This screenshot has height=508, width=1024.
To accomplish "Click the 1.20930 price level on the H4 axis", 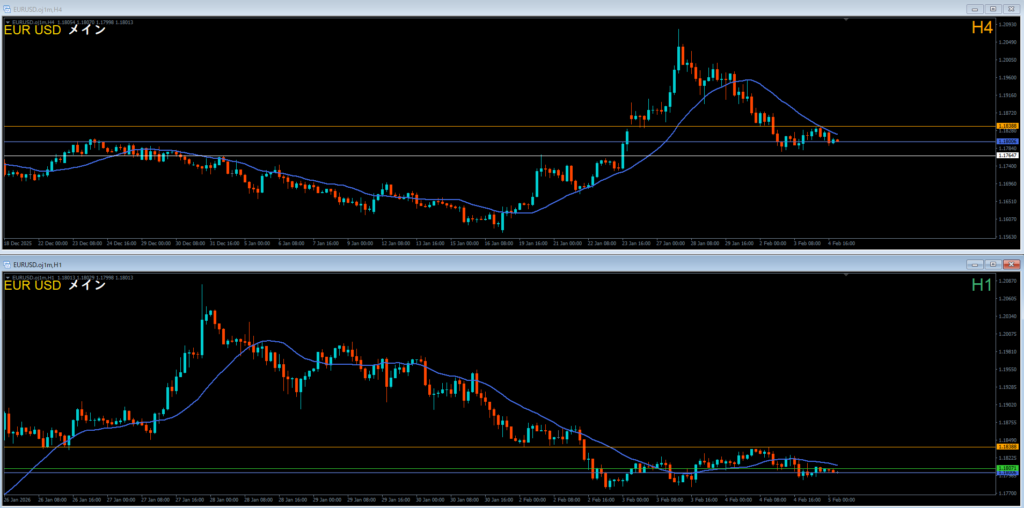I will click(x=1007, y=25).
